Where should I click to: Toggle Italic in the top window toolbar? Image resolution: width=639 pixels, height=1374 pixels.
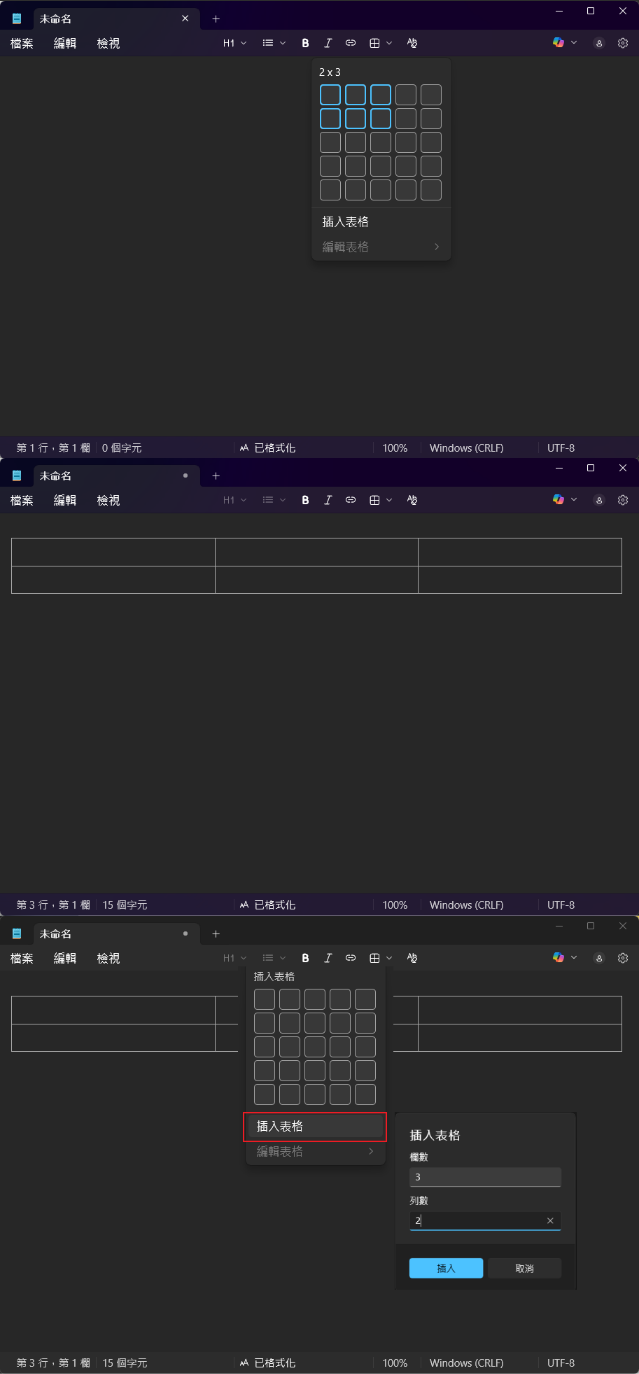pyautogui.click(x=328, y=43)
